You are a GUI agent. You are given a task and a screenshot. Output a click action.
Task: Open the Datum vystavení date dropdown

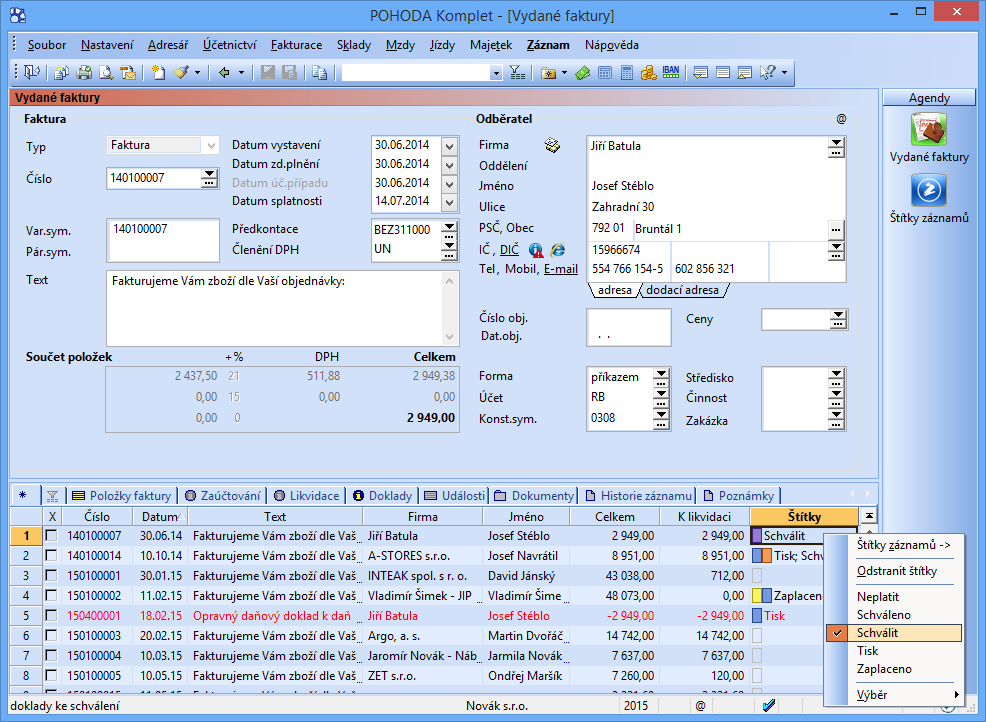[x=449, y=146]
